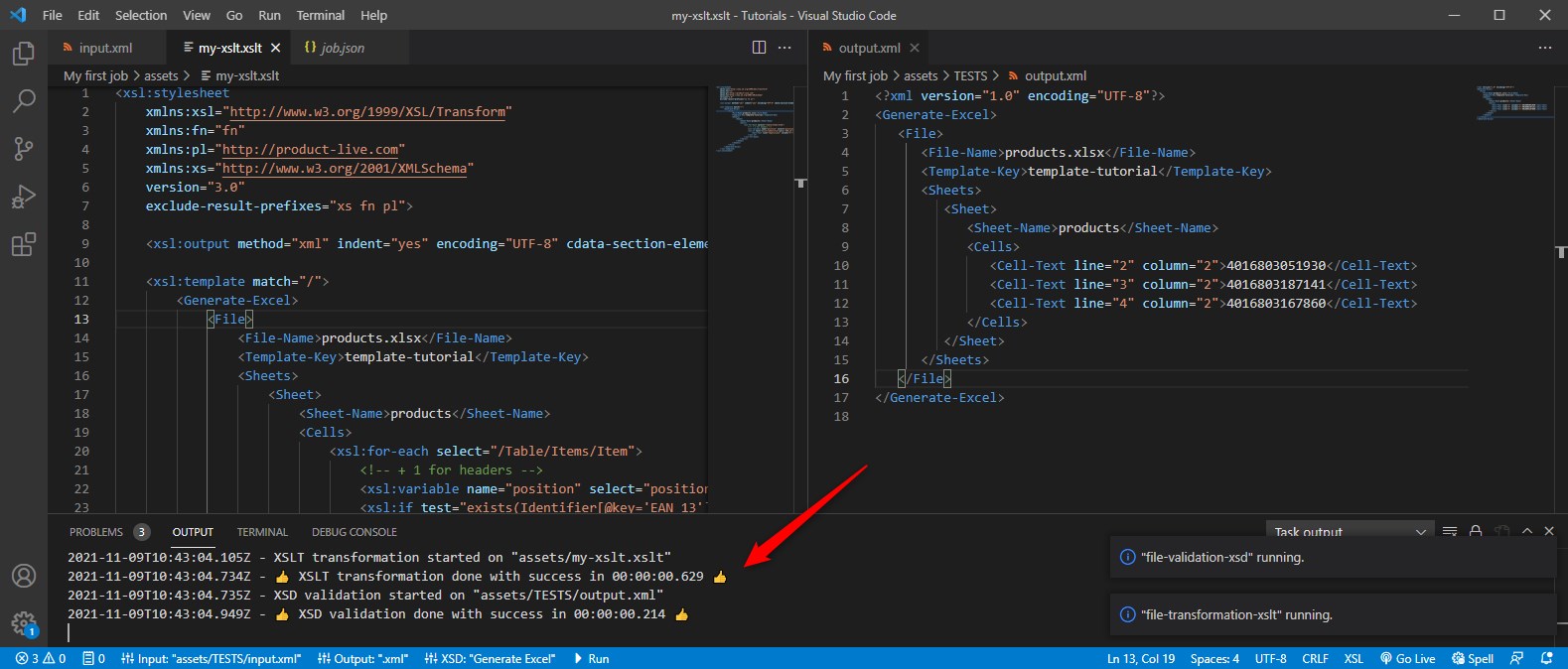1568x669 pixels.
Task: Open the Terminal menu in menu bar
Action: pos(320,15)
